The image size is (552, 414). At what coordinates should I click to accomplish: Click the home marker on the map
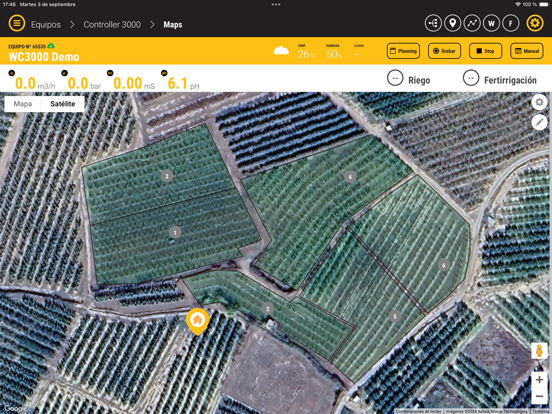point(197,321)
